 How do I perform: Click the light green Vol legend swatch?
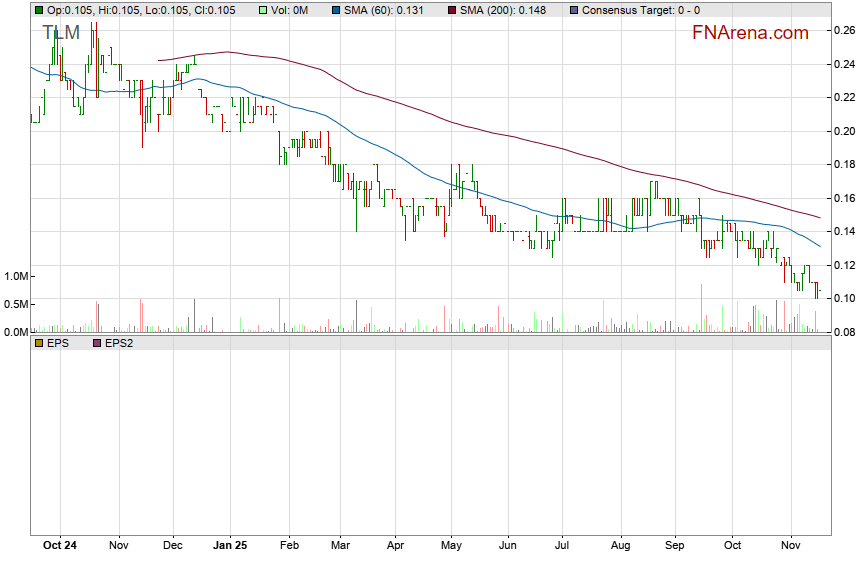coord(263,10)
